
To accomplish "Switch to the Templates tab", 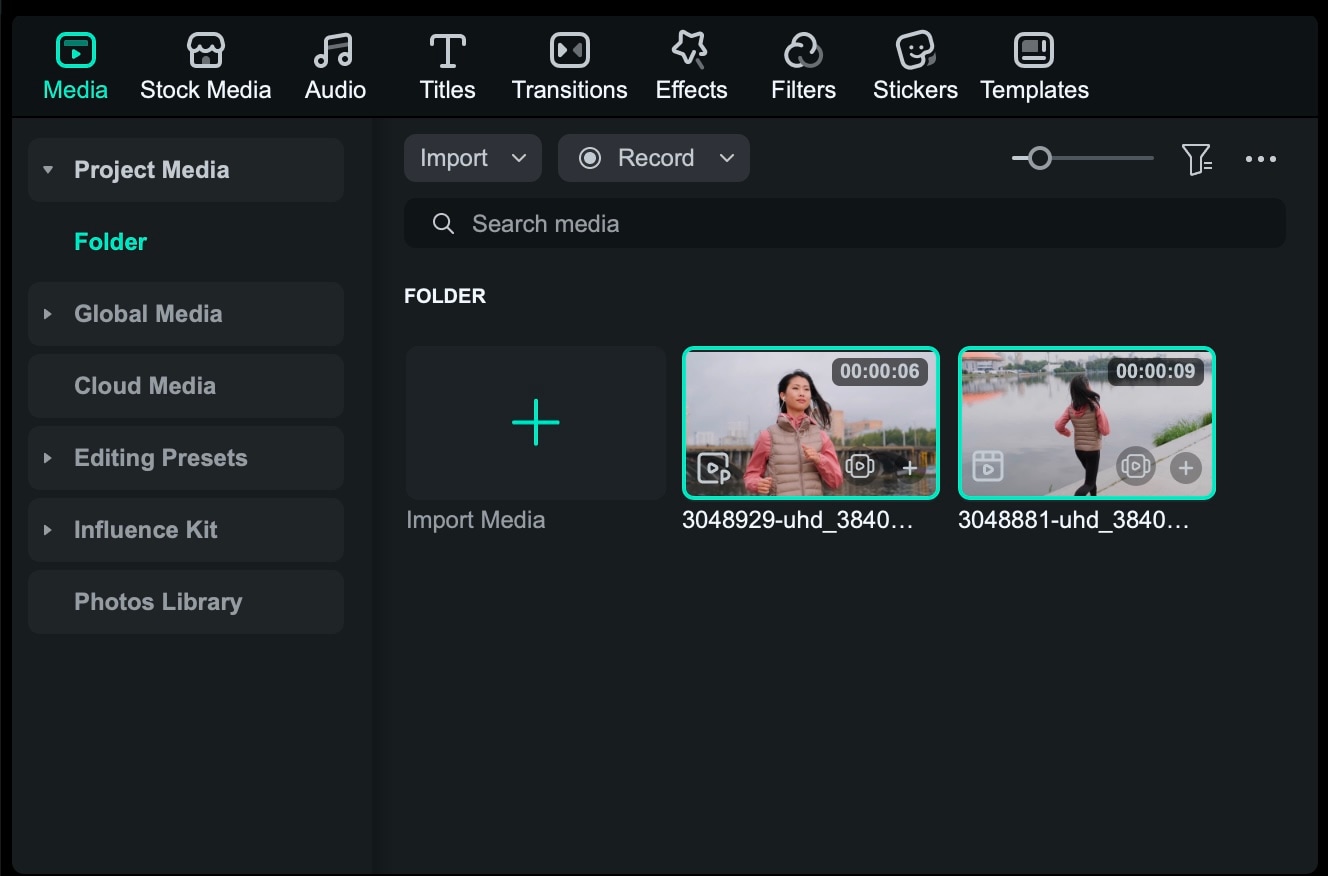I will [1034, 65].
